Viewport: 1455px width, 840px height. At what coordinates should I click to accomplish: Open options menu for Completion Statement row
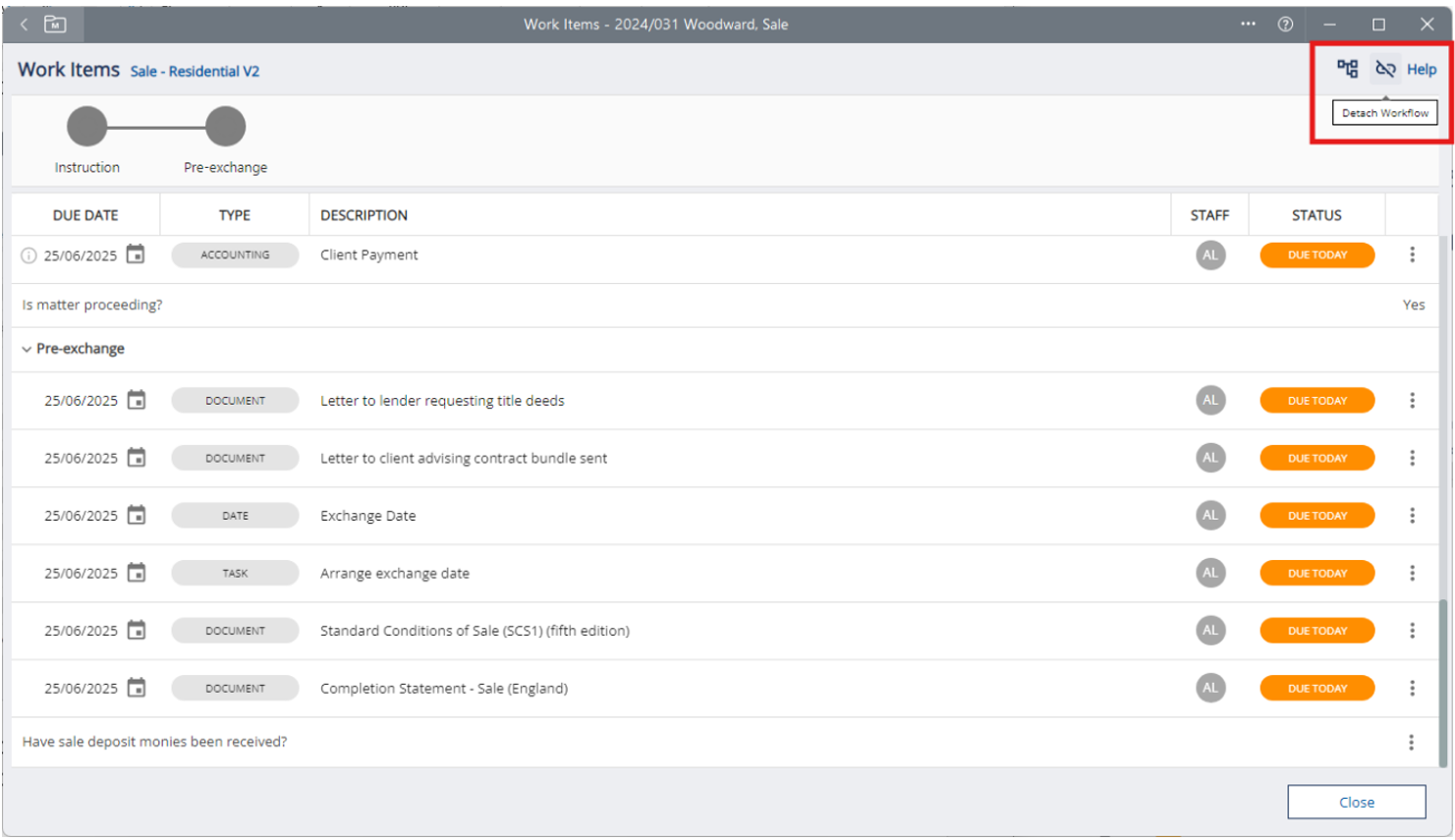[1412, 688]
